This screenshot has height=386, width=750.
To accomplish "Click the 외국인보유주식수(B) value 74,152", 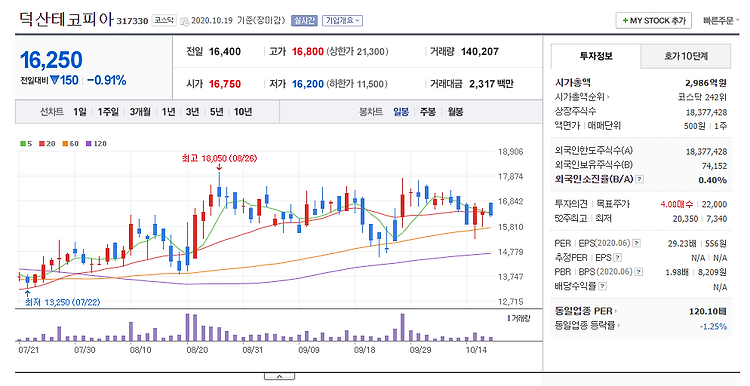I will click(714, 166).
